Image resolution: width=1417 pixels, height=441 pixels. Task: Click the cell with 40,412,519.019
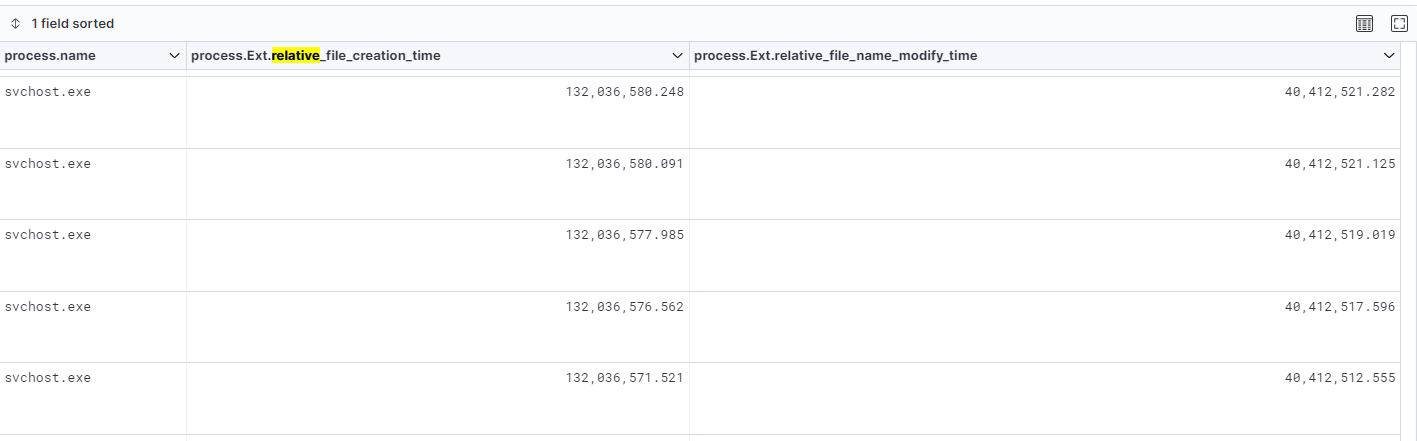pyautogui.click(x=1339, y=235)
